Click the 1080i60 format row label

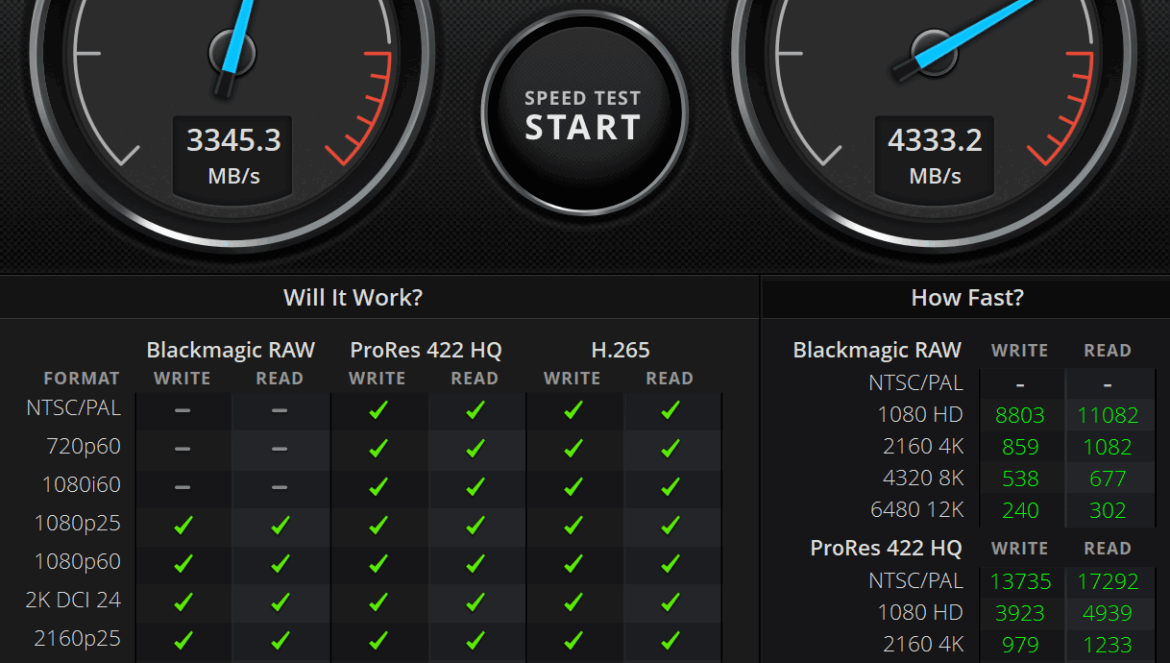click(81, 485)
